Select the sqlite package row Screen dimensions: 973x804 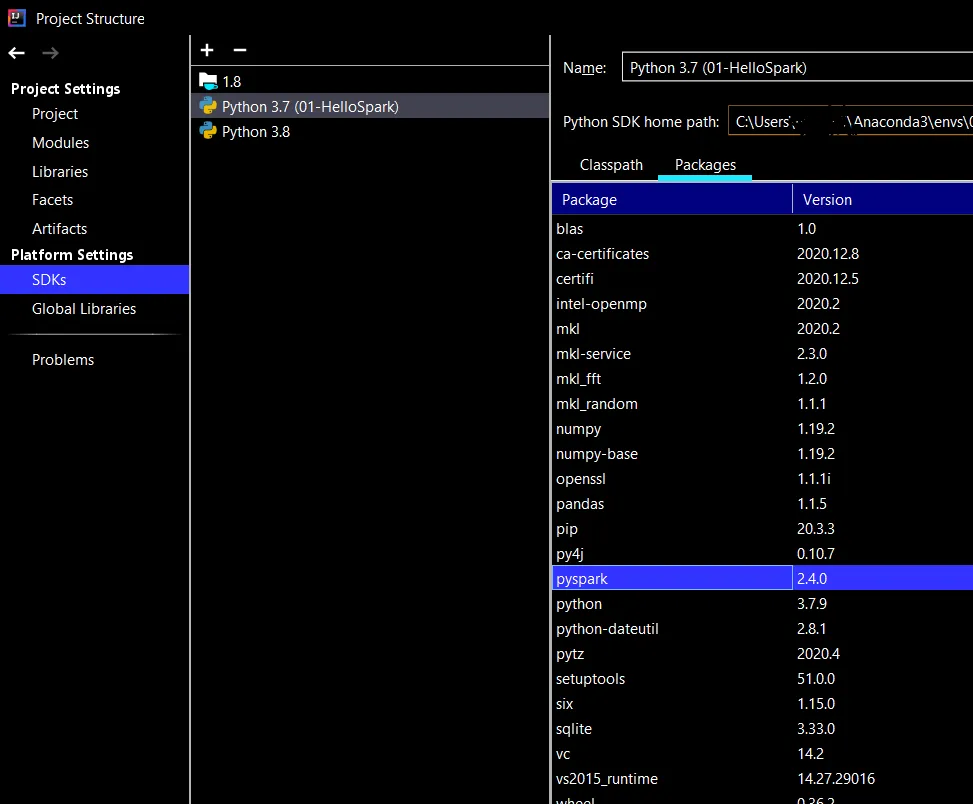(x=762, y=728)
